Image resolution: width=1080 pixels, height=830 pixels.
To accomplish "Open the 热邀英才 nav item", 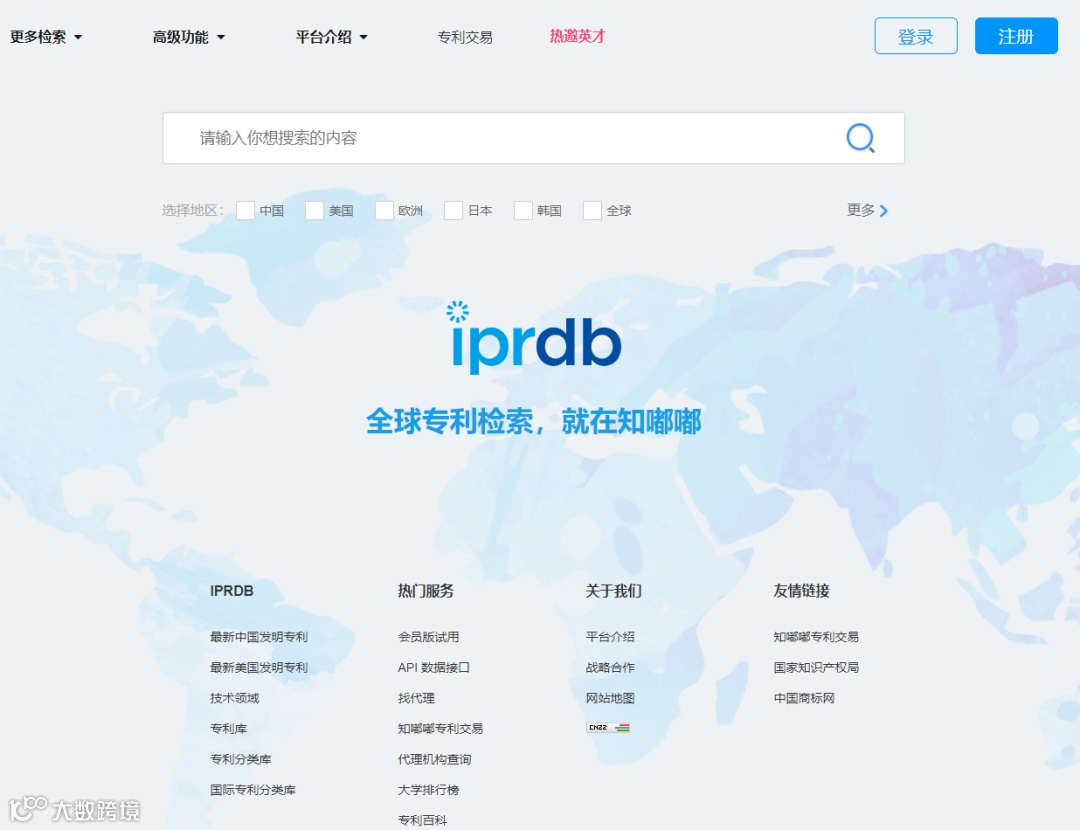I will [x=577, y=37].
